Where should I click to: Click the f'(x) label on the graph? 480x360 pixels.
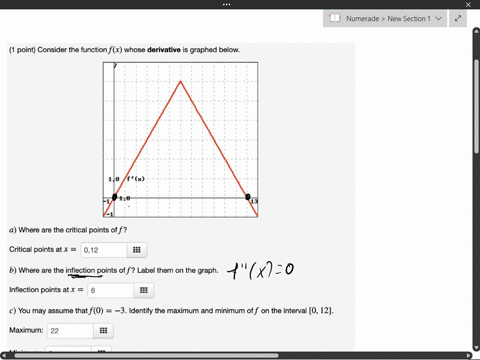pyautogui.click(x=136, y=179)
